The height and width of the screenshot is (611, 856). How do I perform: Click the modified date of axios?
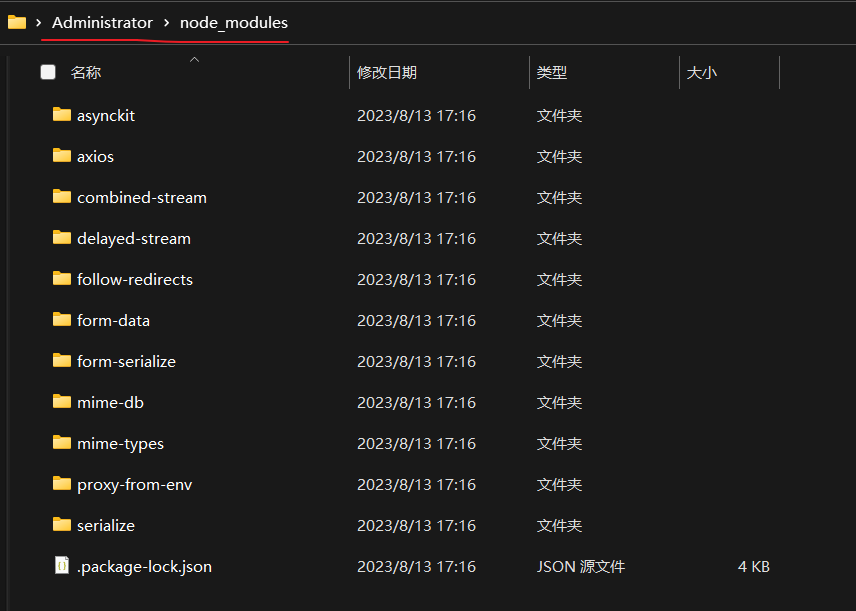(x=416, y=157)
